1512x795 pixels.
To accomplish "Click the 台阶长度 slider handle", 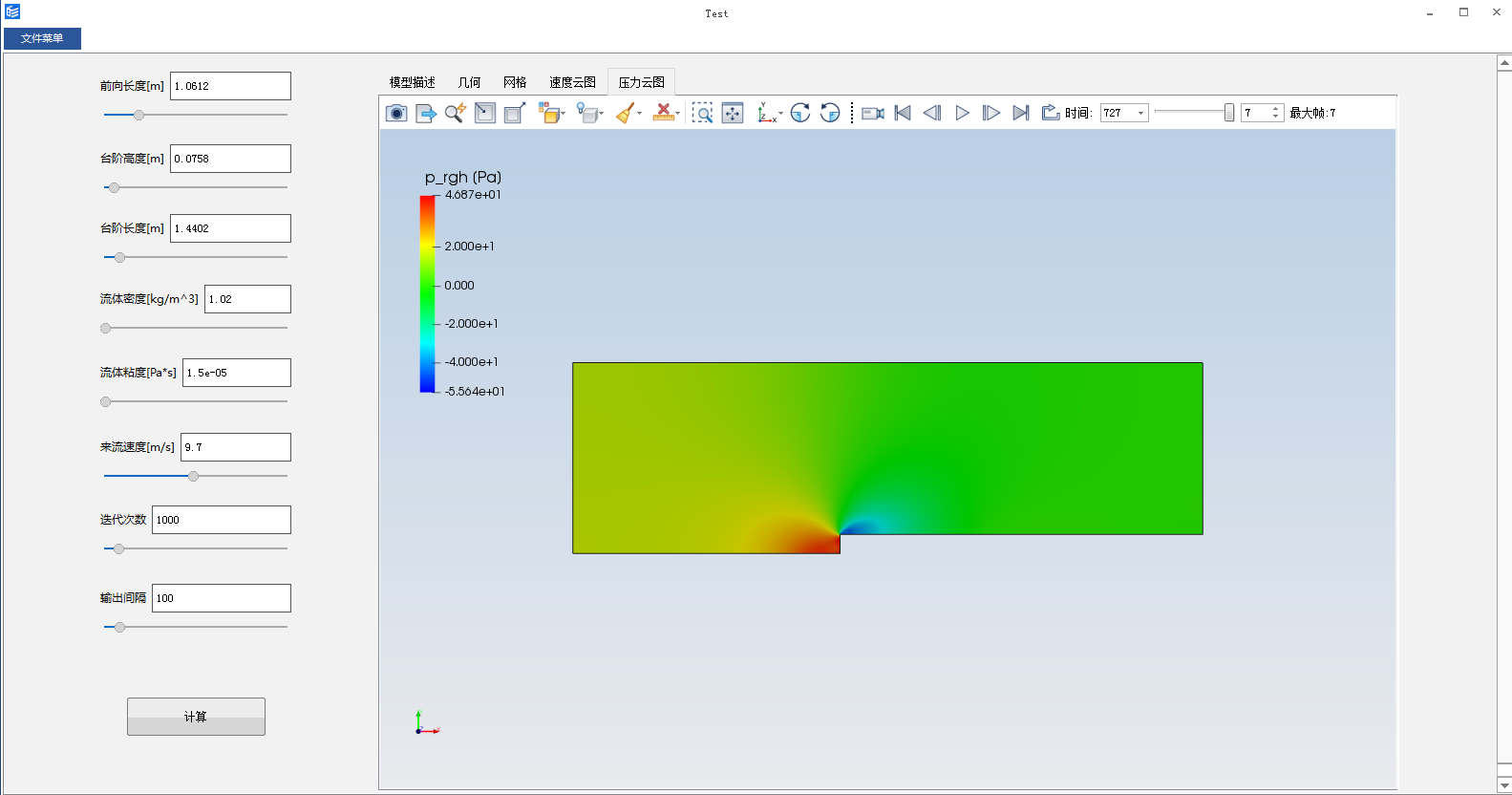I will tap(119, 257).
